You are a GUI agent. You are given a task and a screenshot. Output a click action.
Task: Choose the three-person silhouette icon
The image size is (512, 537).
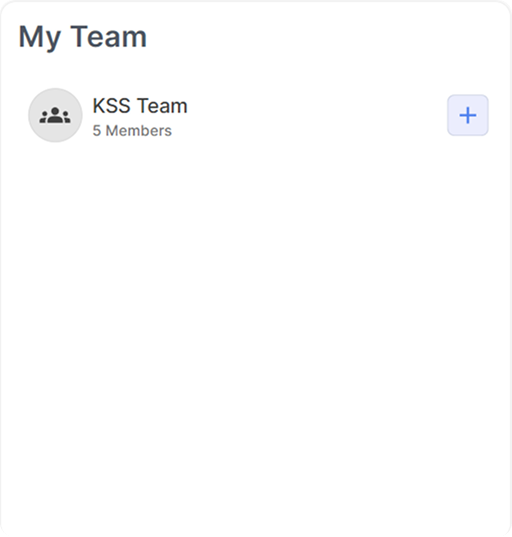click(55, 115)
